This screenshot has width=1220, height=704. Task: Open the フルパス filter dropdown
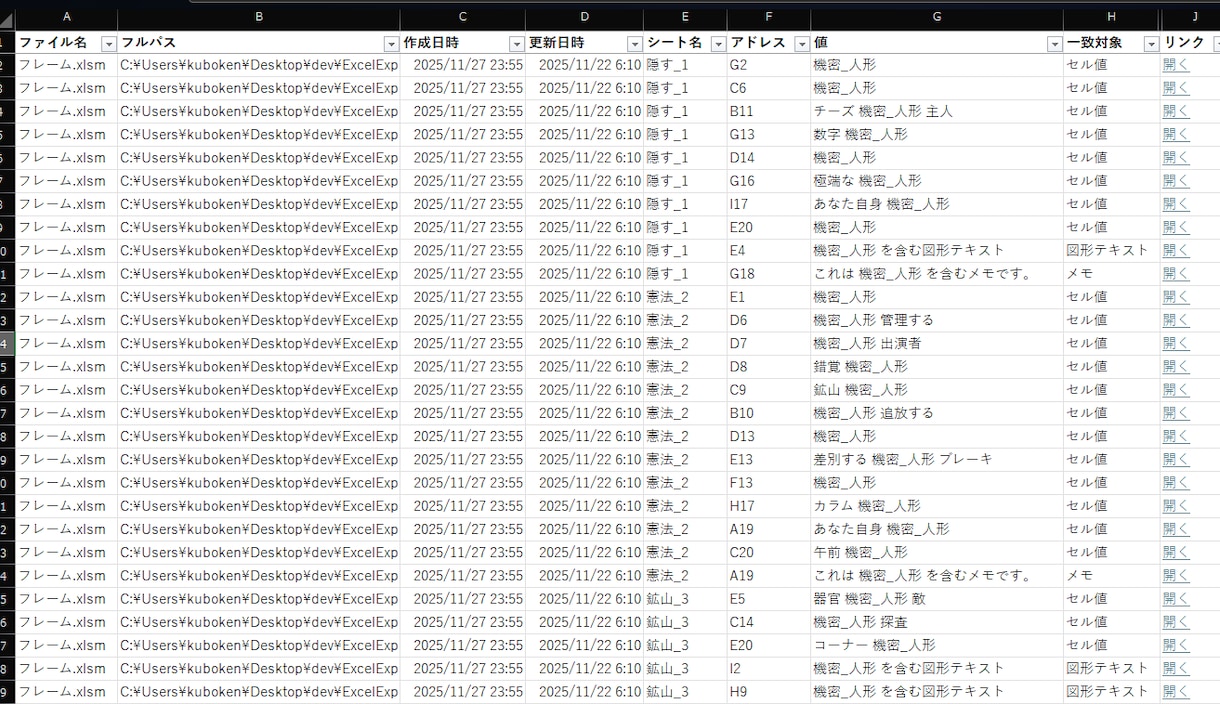coord(392,44)
